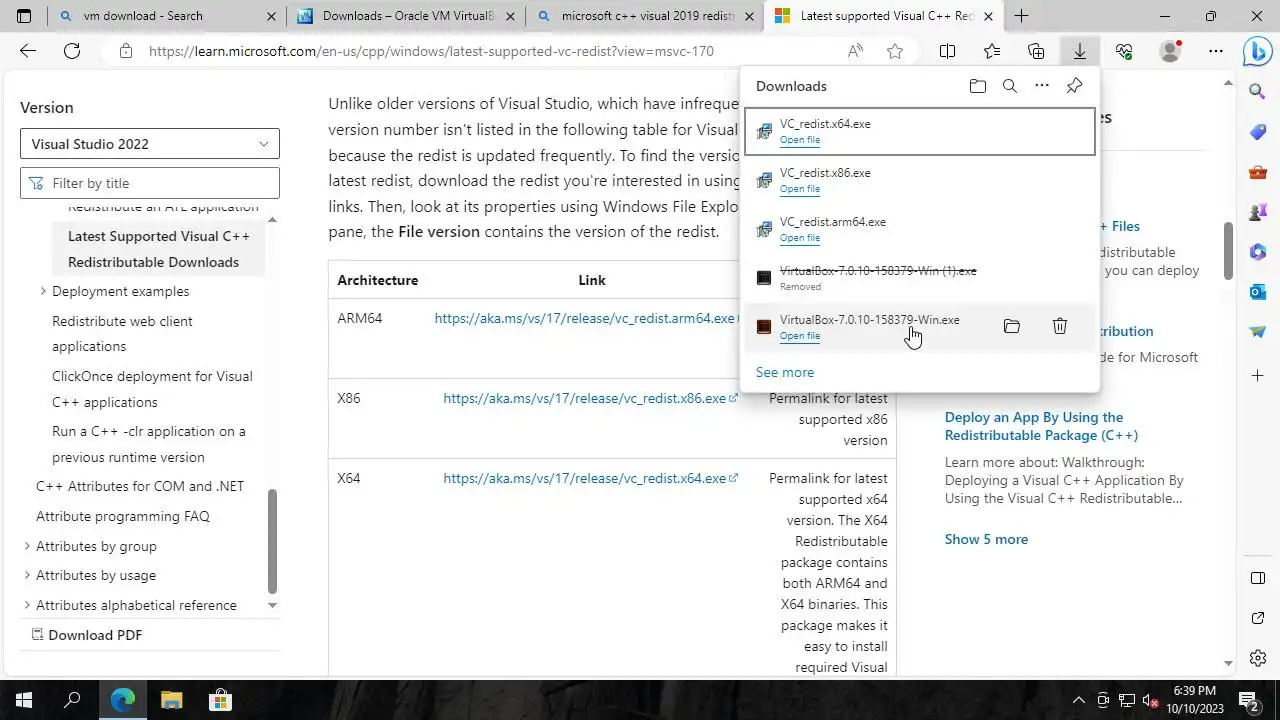Viewport: 1280px width, 720px height.
Task: Open file link under VC_redist.arm64.exe
Action: (800, 238)
